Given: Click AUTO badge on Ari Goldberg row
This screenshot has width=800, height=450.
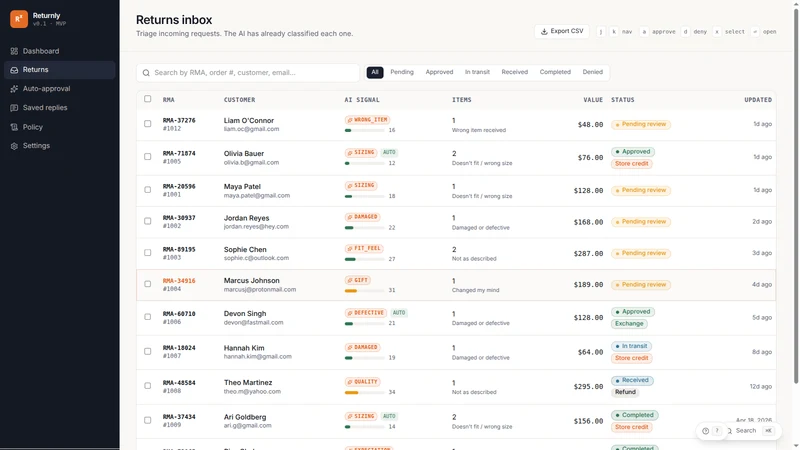Looking at the screenshot, I should [x=389, y=416].
